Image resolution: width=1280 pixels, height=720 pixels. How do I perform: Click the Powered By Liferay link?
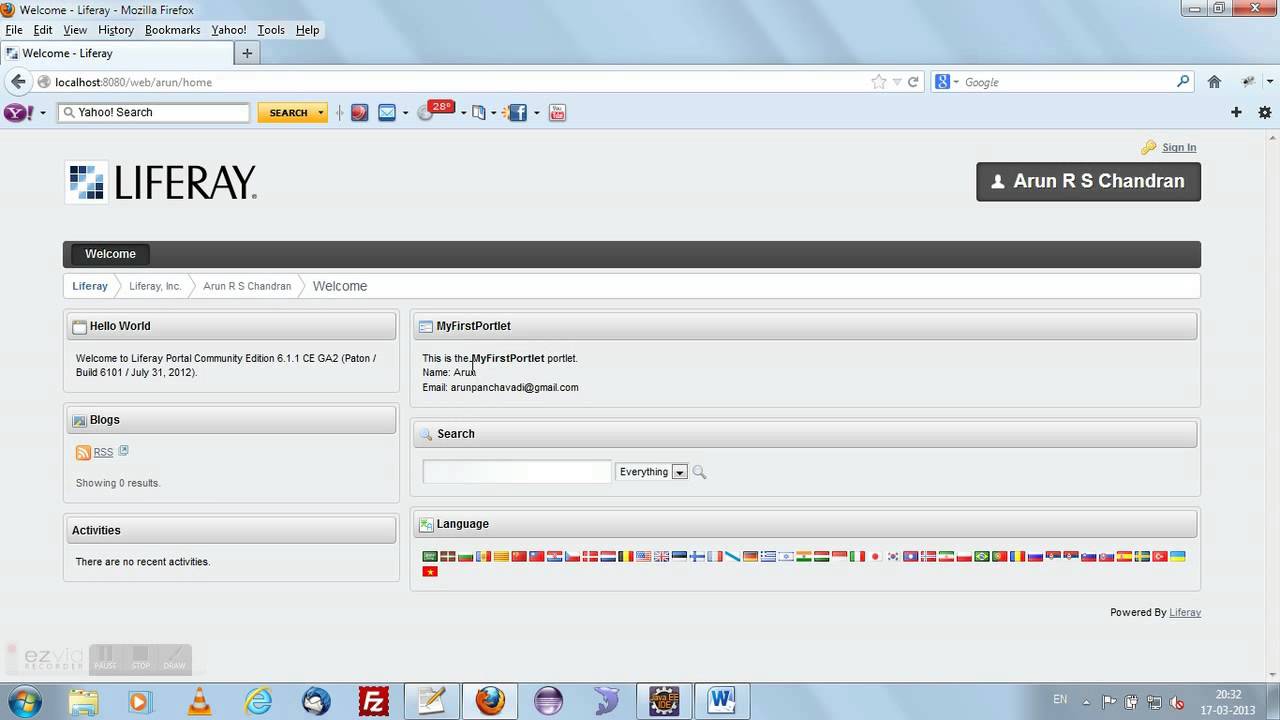click(x=1185, y=612)
